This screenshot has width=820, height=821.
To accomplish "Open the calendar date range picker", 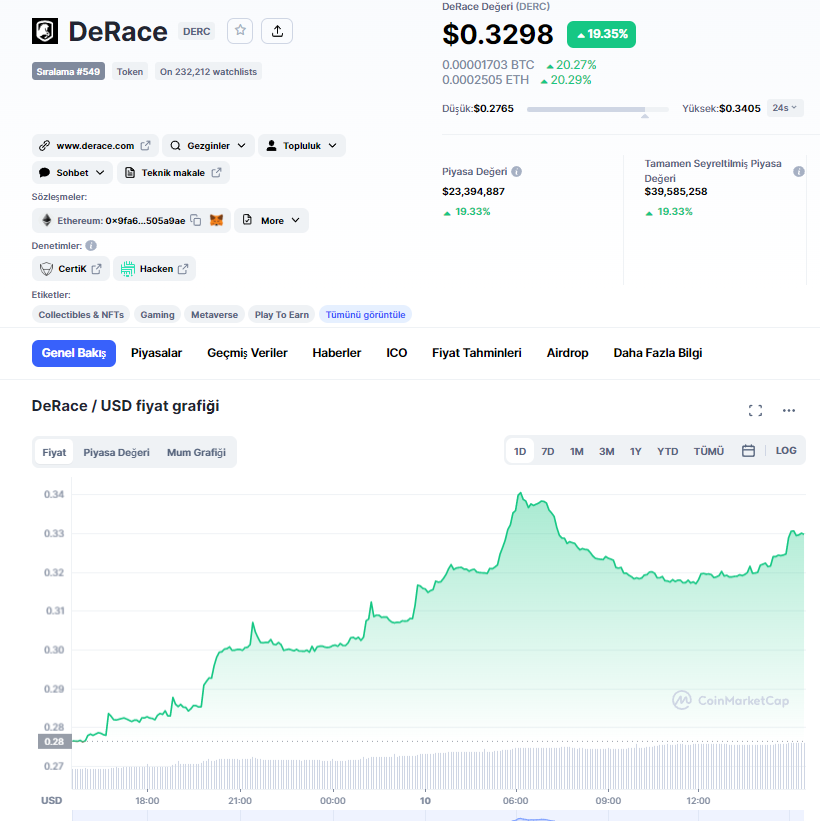I will pos(748,451).
